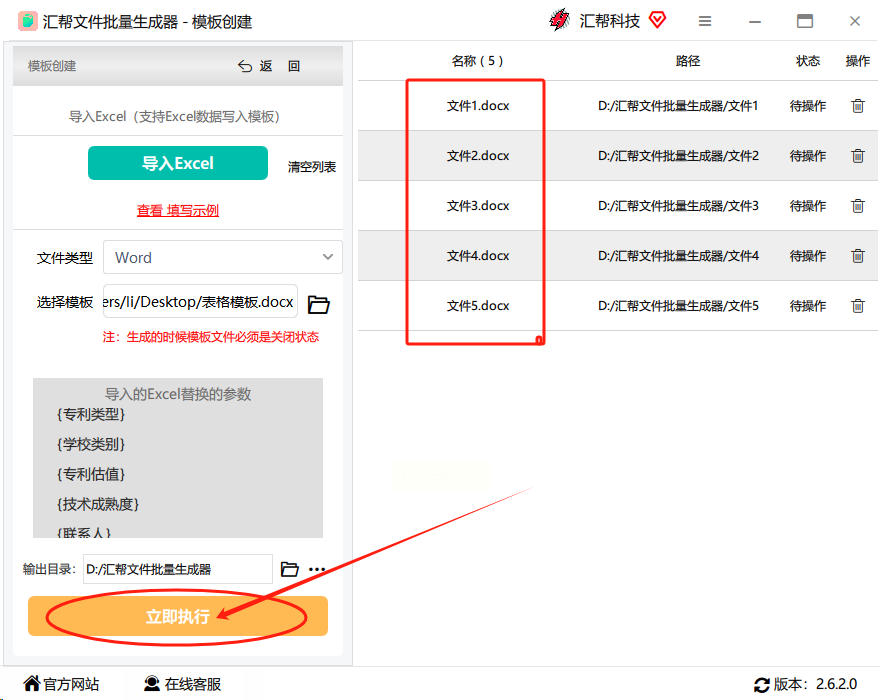Image resolution: width=880 pixels, height=700 pixels.
Task: Select the 文件5.docx name cell
Action: click(x=478, y=305)
